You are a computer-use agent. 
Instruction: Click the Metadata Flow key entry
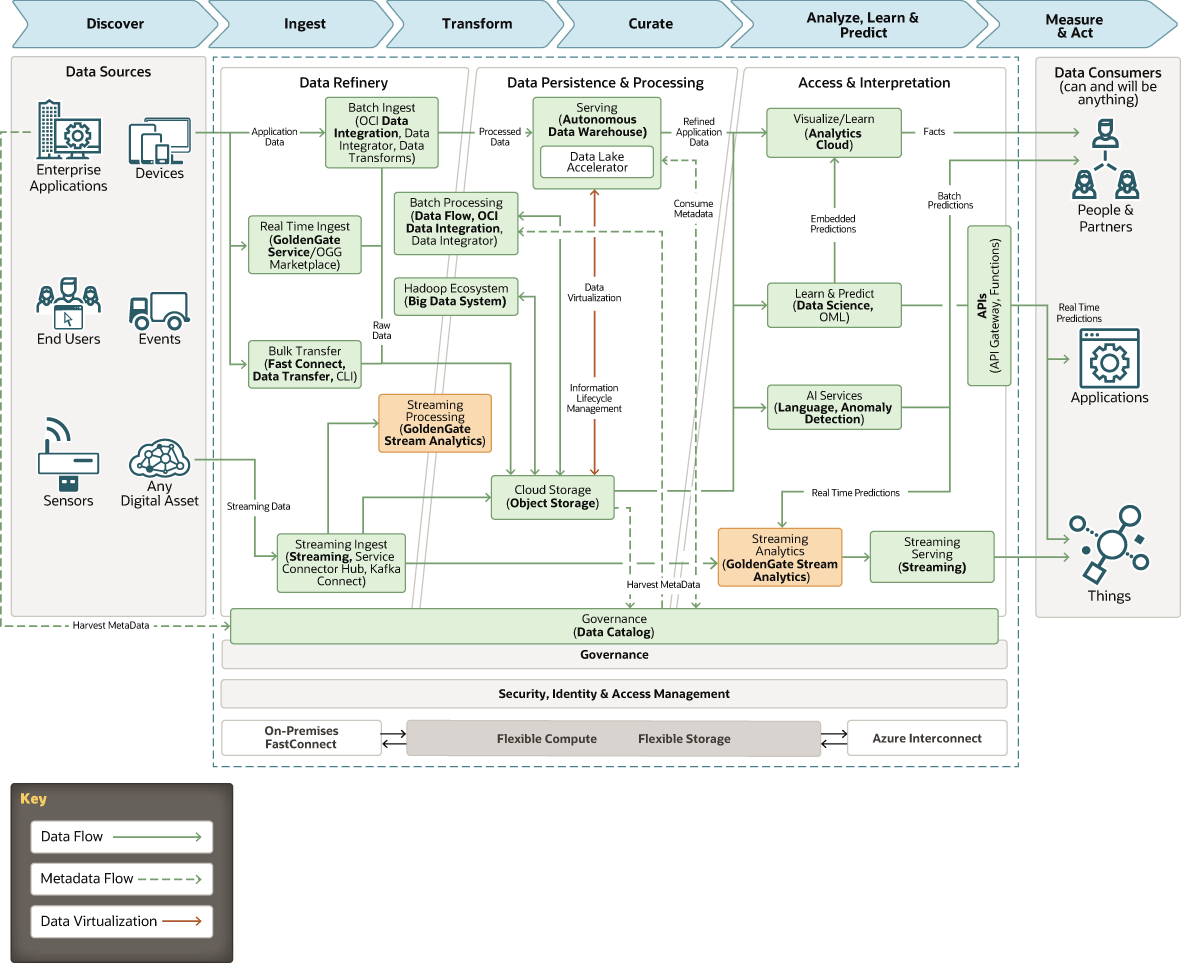click(x=121, y=879)
